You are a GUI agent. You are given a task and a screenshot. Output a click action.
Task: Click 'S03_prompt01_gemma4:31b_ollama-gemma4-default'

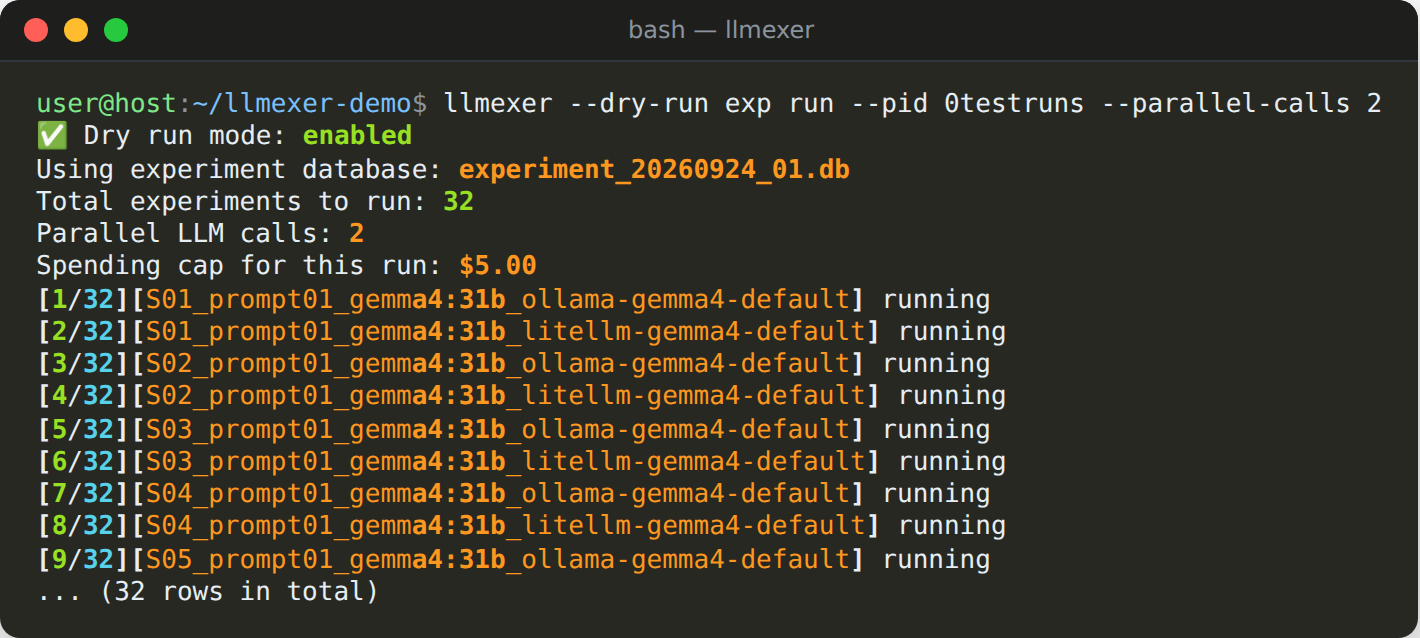(497, 430)
